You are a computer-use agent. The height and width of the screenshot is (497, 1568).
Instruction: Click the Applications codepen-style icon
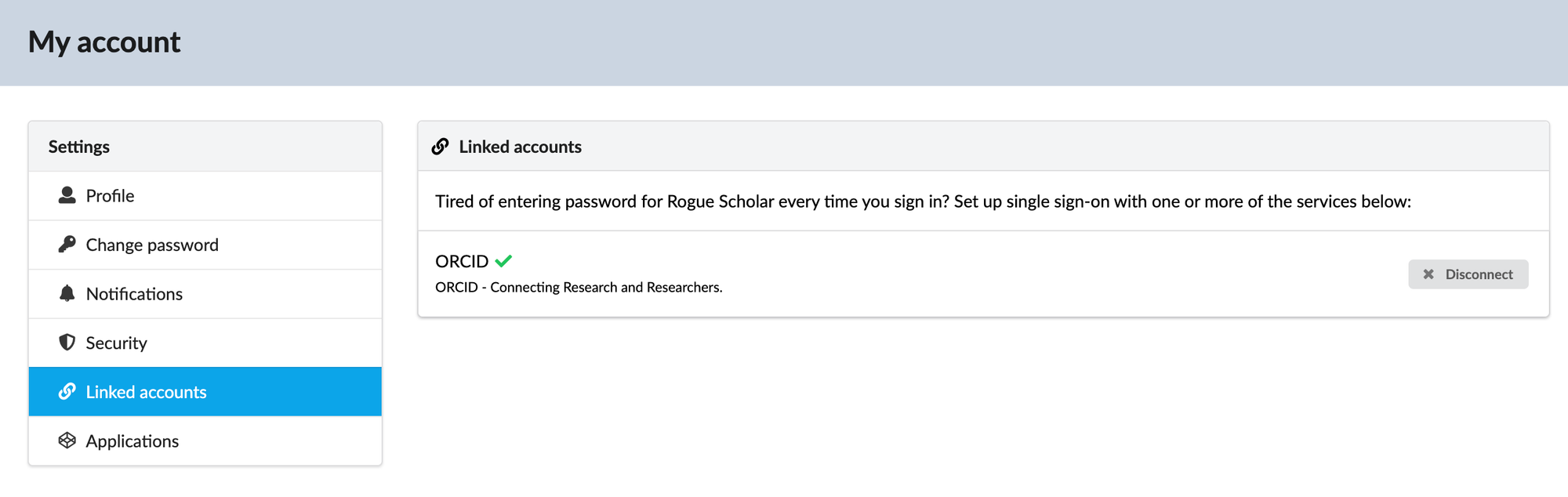click(x=67, y=441)
